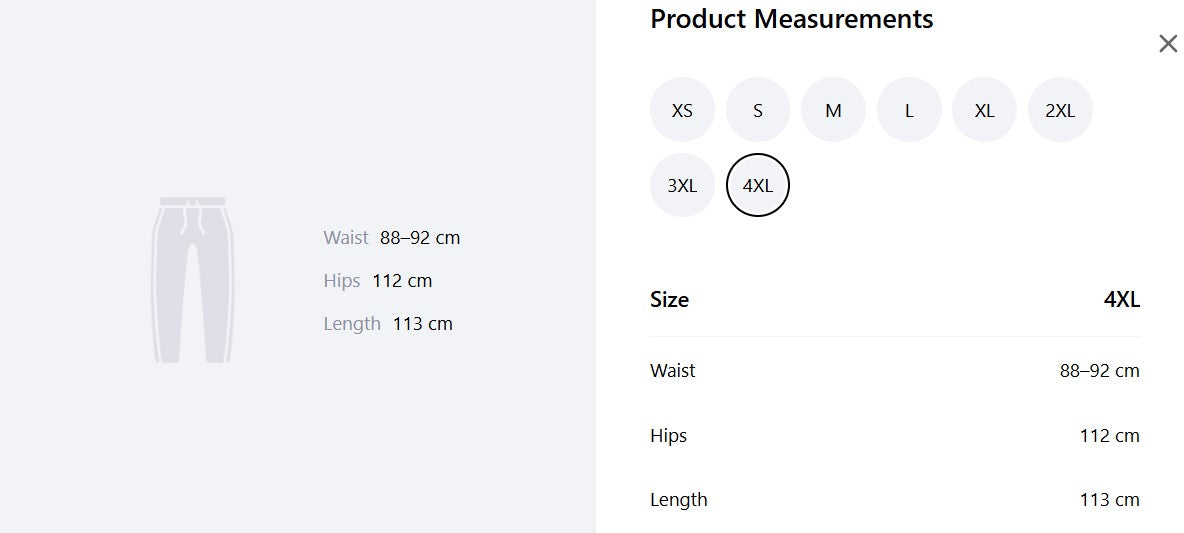The image size is (1184, 533).
Task: Select size L
Action: click(909, 110)
